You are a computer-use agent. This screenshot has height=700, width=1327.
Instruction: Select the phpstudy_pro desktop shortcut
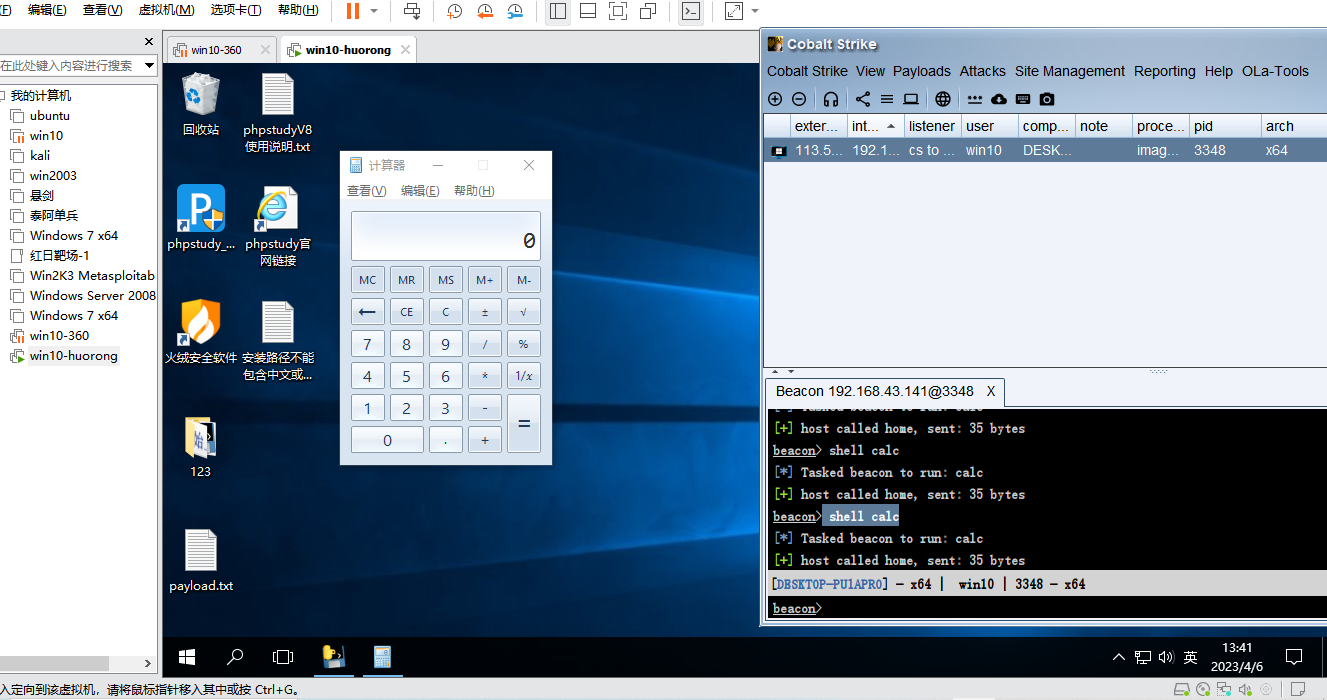tap(201, 217)
